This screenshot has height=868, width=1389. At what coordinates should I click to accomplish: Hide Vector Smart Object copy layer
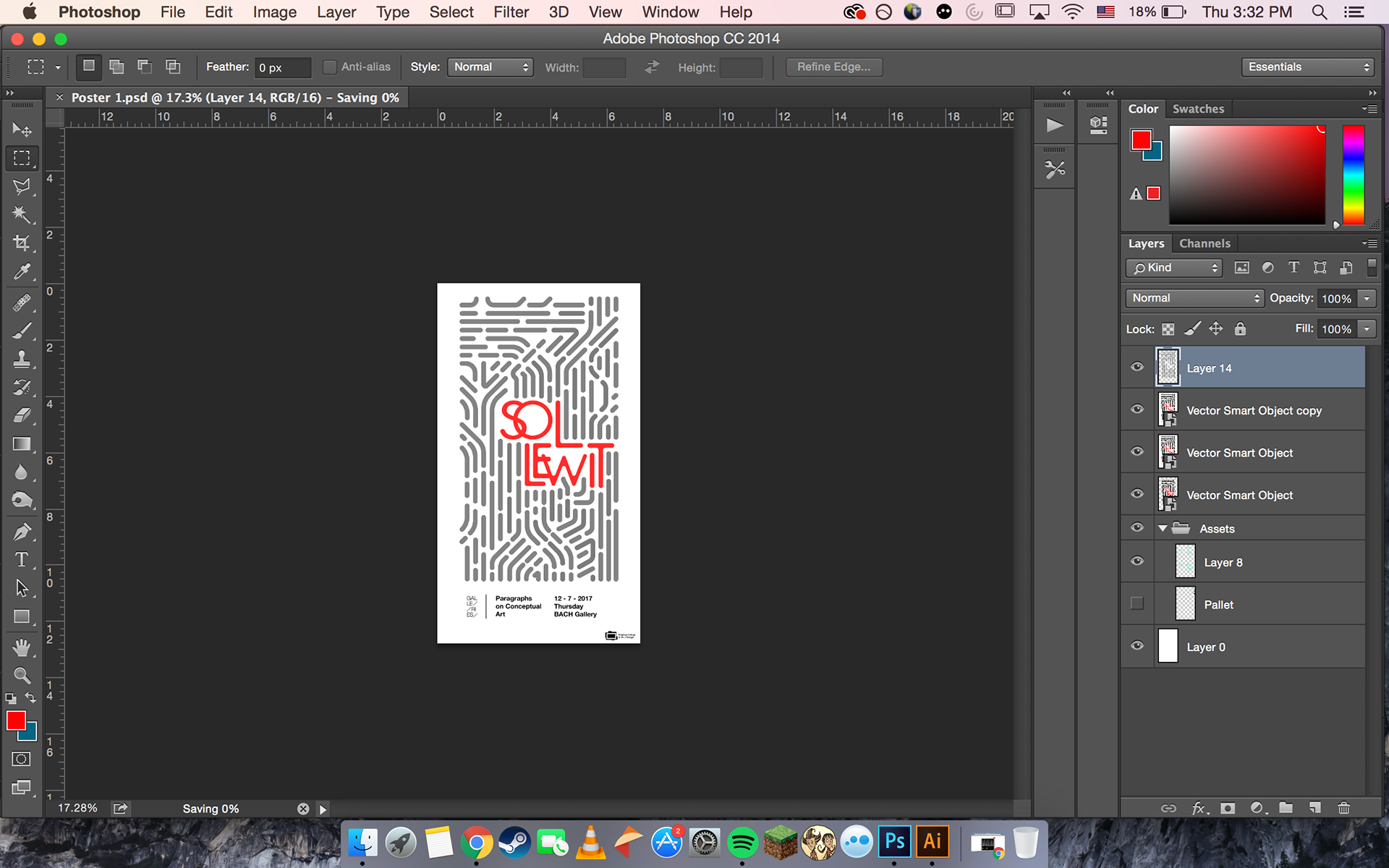[1137, 409]
